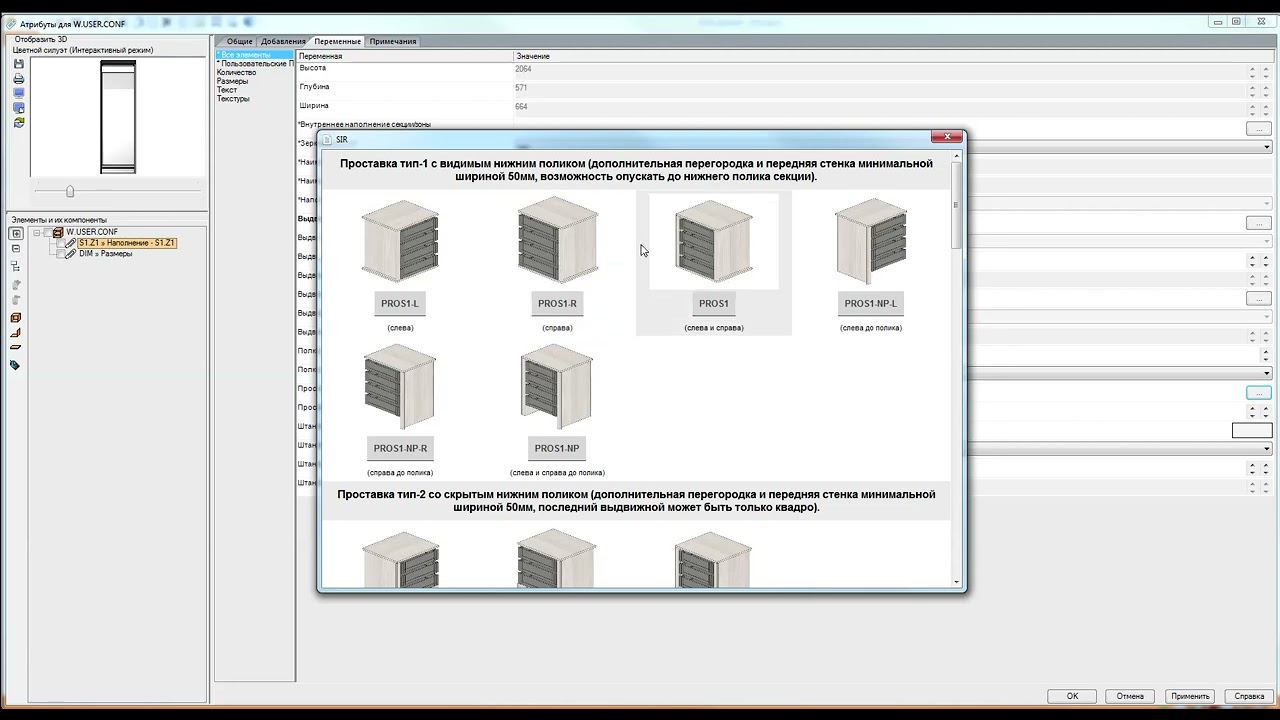Click the blue tag icon
The image size is (1280, 720).
point(16,365)
